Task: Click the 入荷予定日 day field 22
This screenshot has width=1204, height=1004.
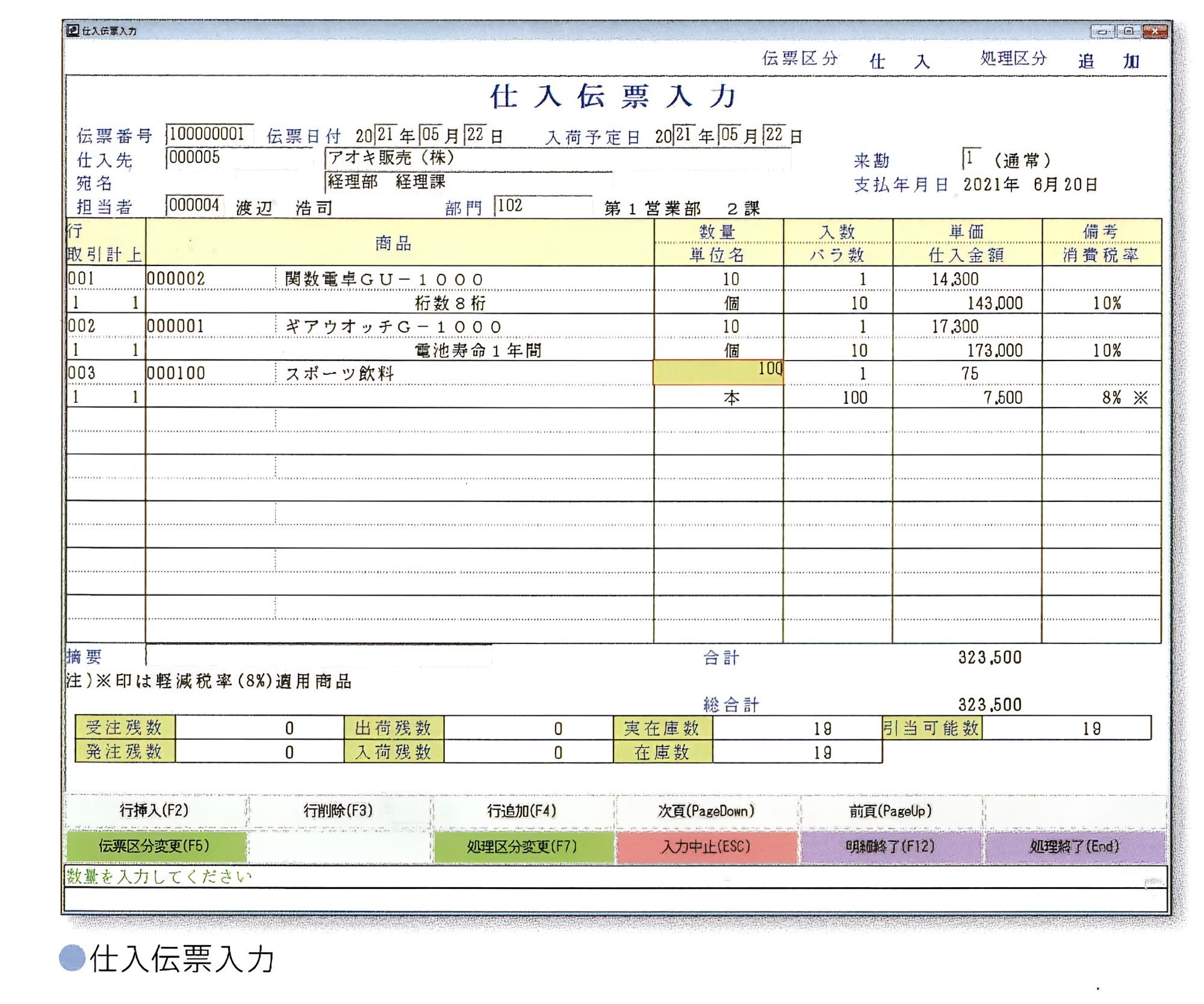Action: click(775, 135)
